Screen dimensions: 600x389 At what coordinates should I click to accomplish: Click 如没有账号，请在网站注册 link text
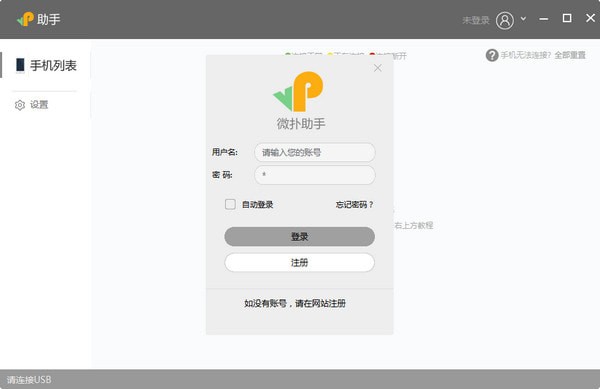click(x=295, y=303)
